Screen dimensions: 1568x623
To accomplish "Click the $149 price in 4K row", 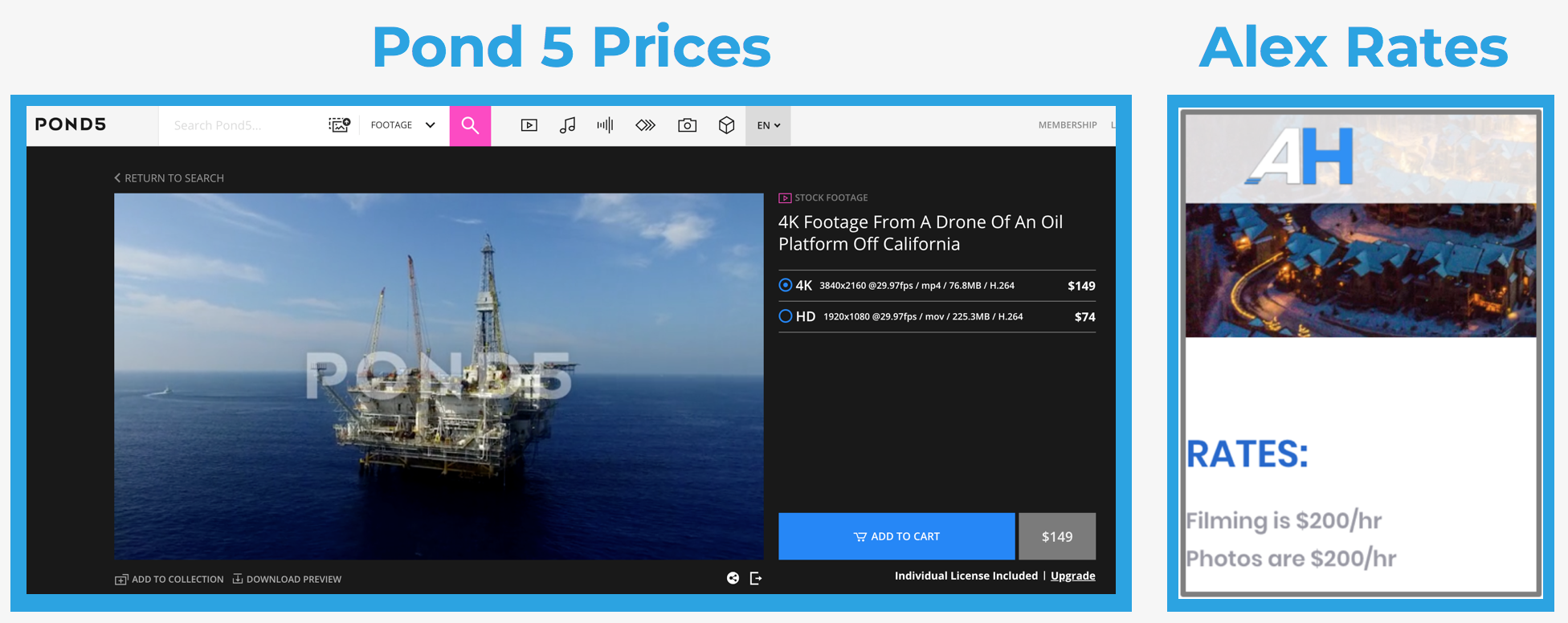I will click(x=1081, y=286).
